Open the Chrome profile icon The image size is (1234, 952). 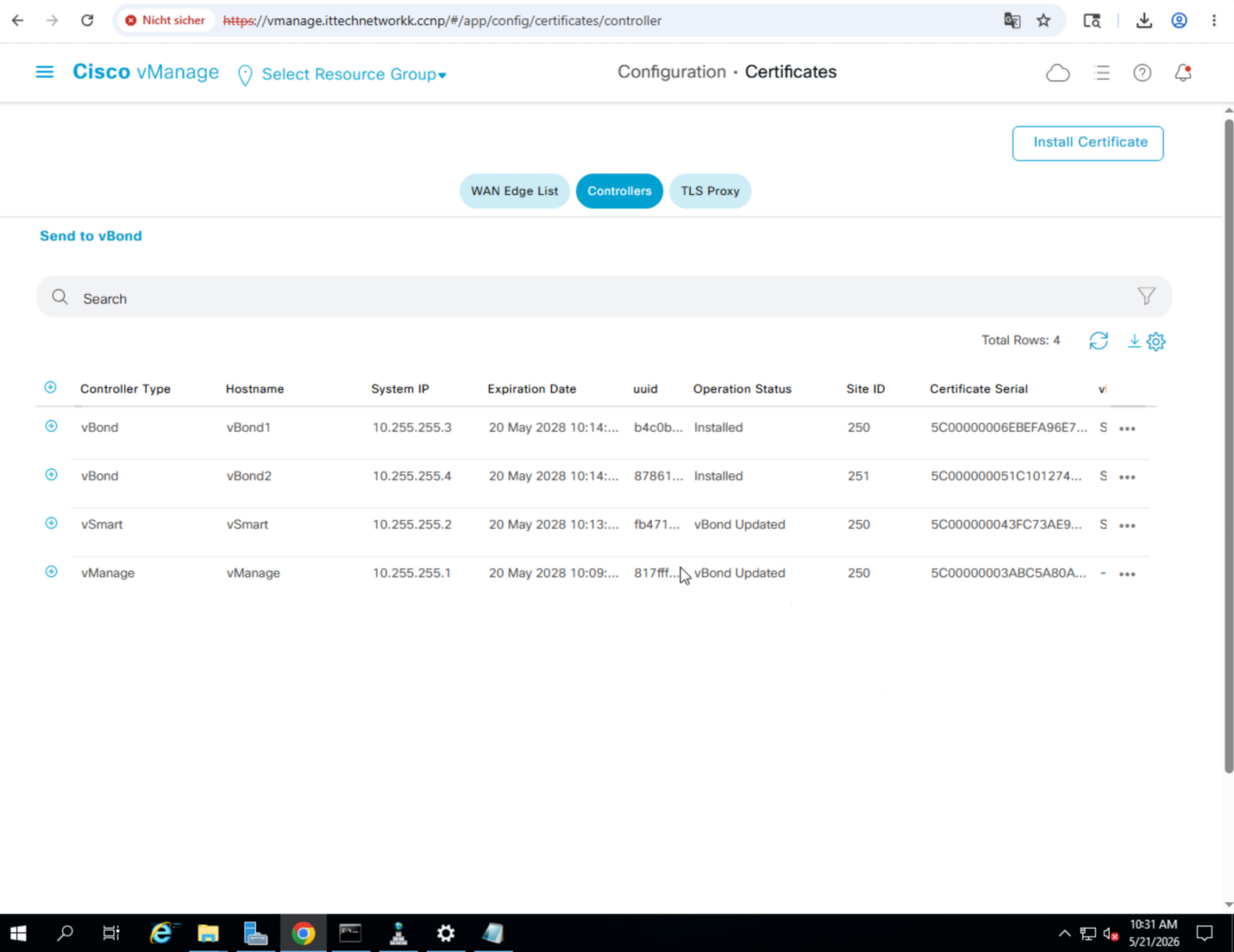pos(1180,21)
